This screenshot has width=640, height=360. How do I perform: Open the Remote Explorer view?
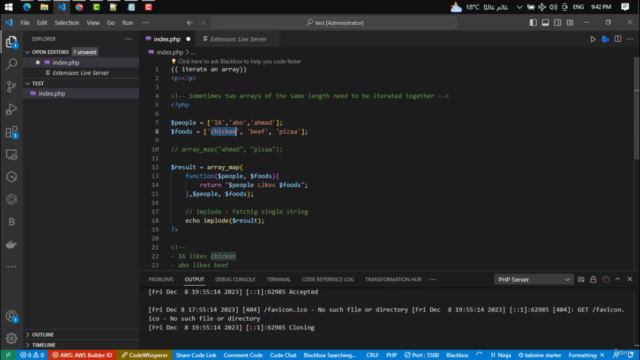11,154
